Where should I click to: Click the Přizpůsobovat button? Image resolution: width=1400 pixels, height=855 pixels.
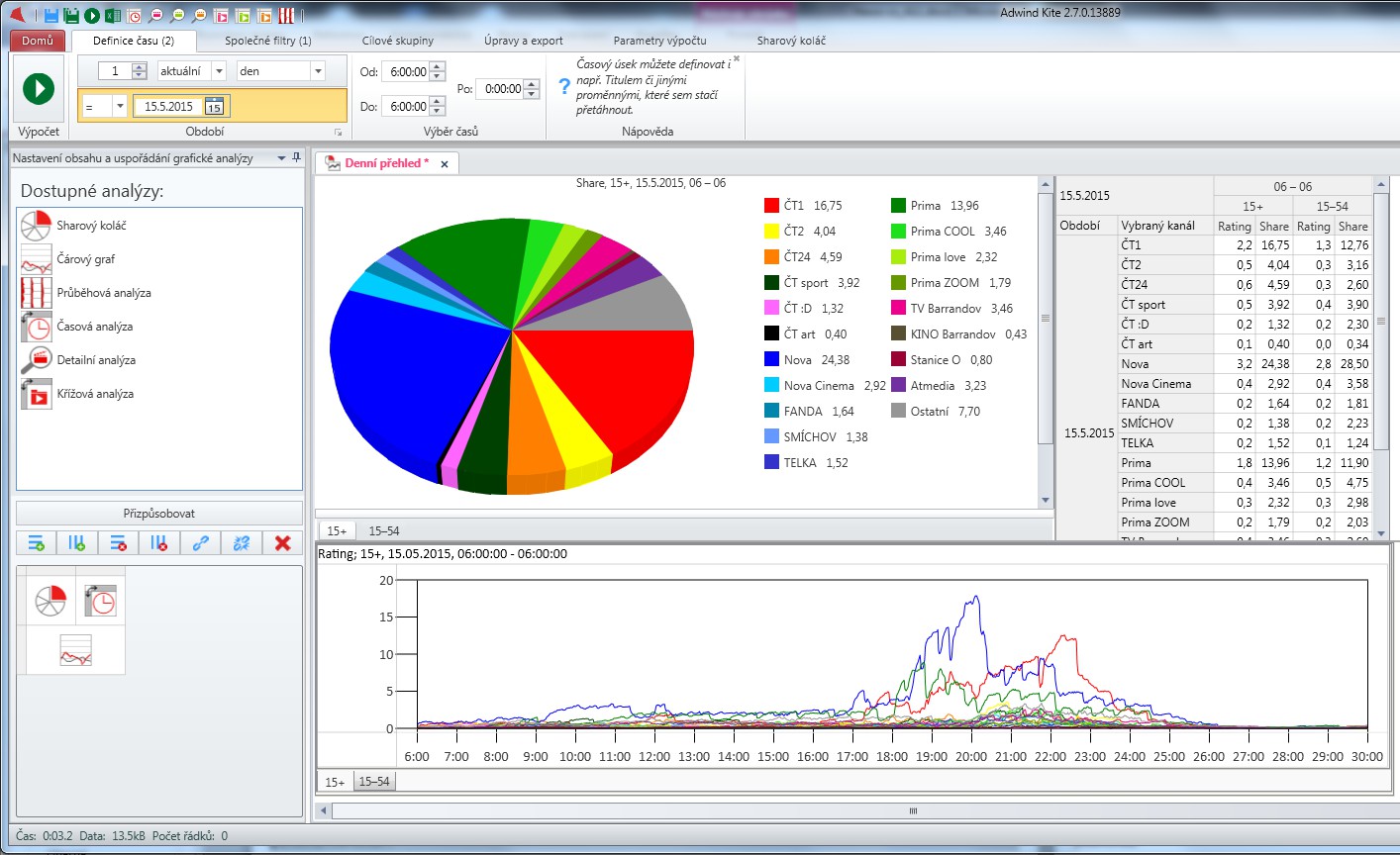[x=159, y=514]
